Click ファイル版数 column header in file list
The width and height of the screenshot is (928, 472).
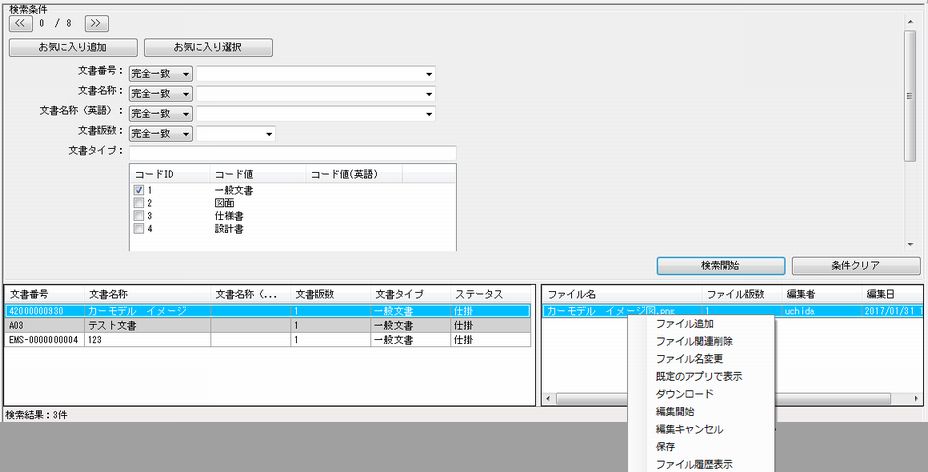coord(742,295)
